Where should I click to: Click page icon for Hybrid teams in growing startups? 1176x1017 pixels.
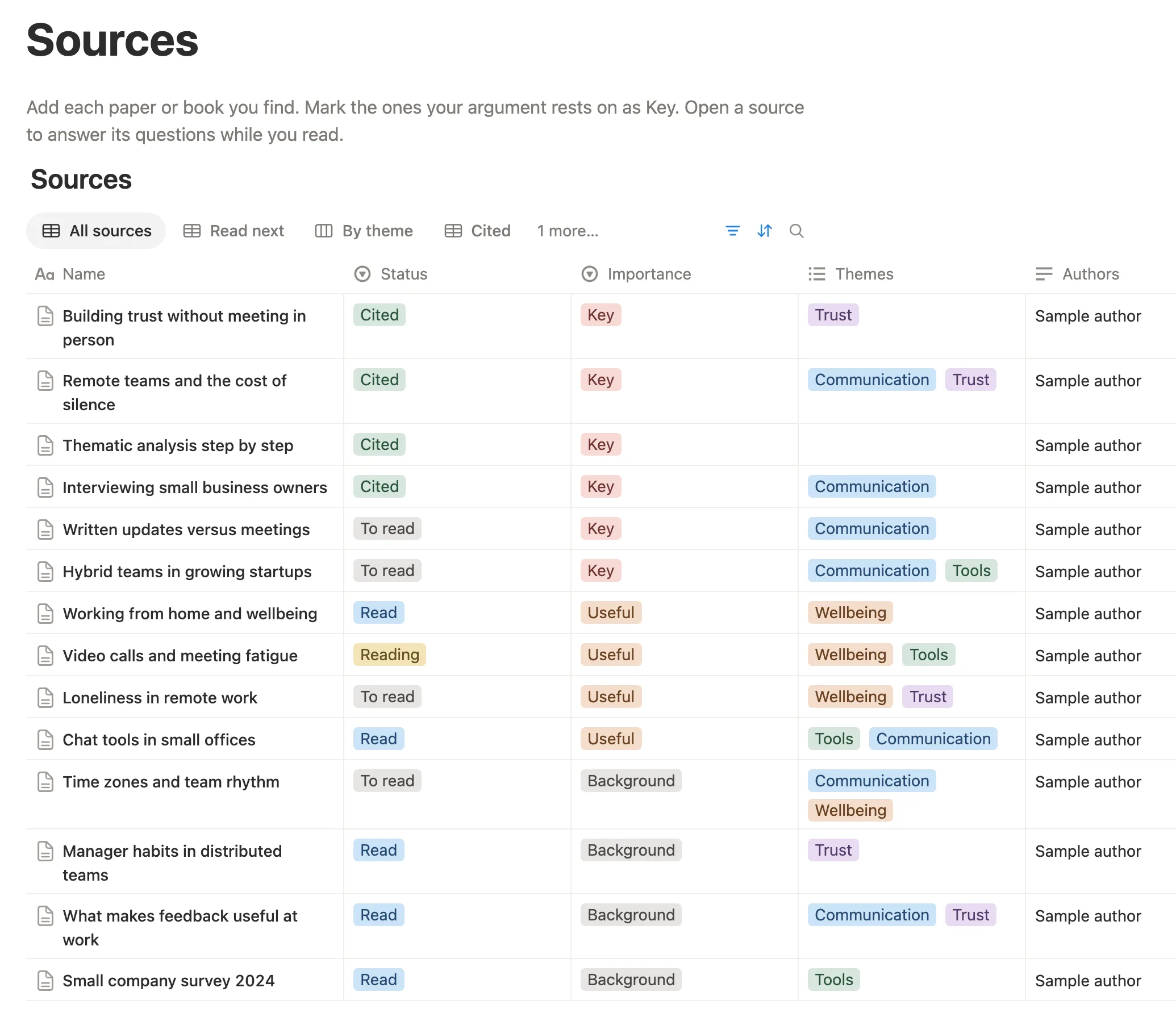(x=45, y=572)
